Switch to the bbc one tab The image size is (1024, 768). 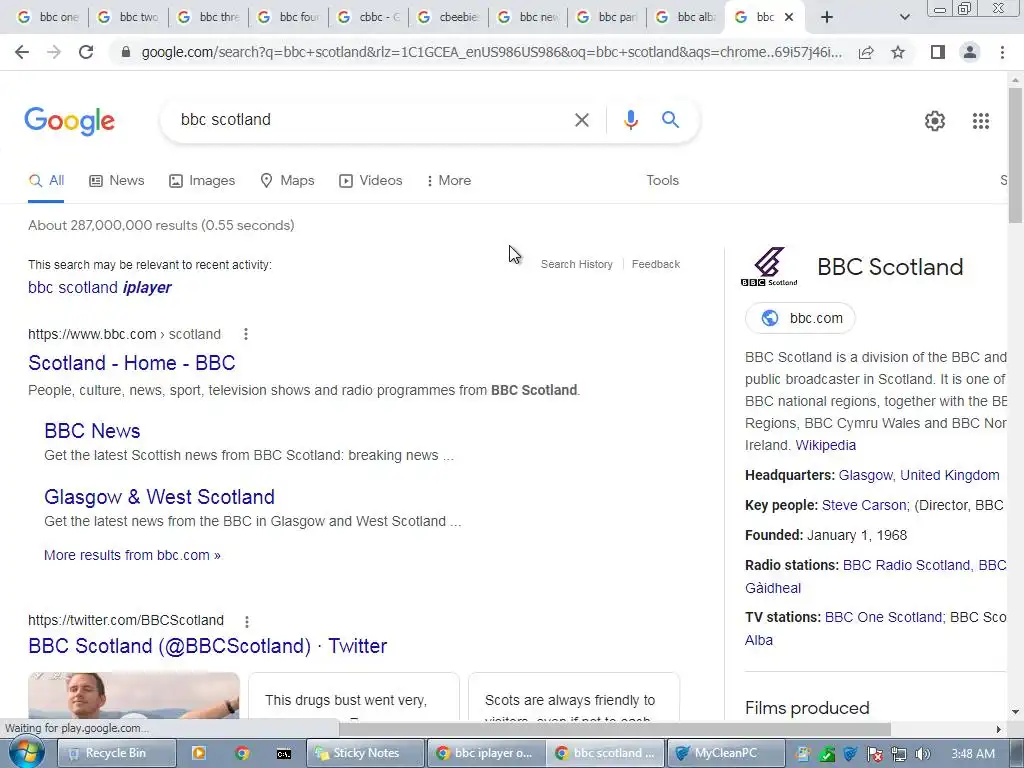click(48, 17)
